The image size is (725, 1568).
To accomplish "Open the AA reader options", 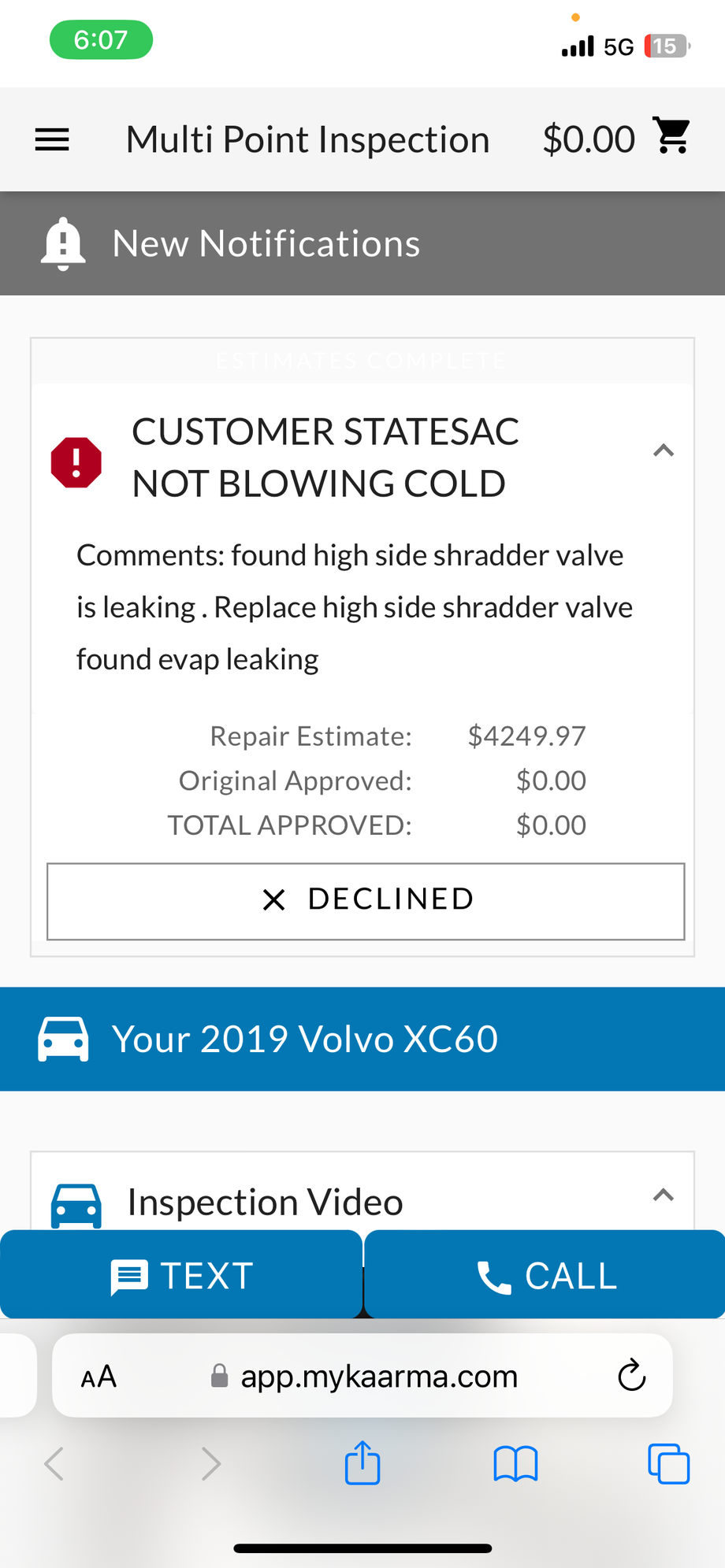I will point(99,1377).
